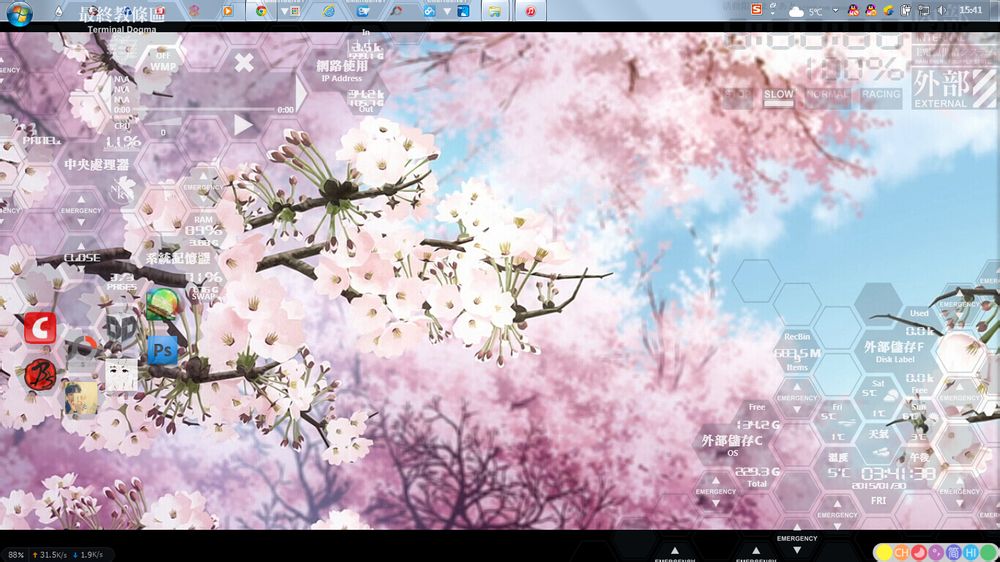The image size is (1000, 562).
Task: Click the power plug battery tray icon
Action: tap(906, 10)
